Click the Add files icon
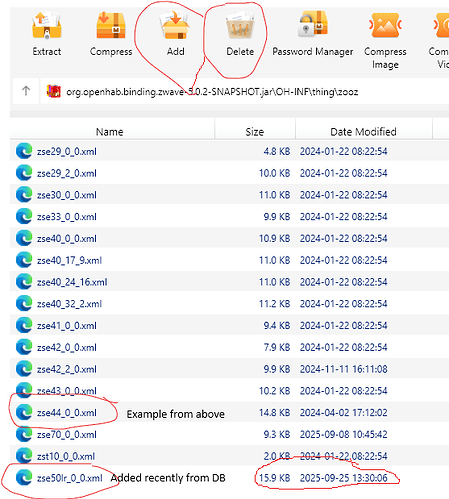This screenshot has width=449, height=499. pos(175,26)
